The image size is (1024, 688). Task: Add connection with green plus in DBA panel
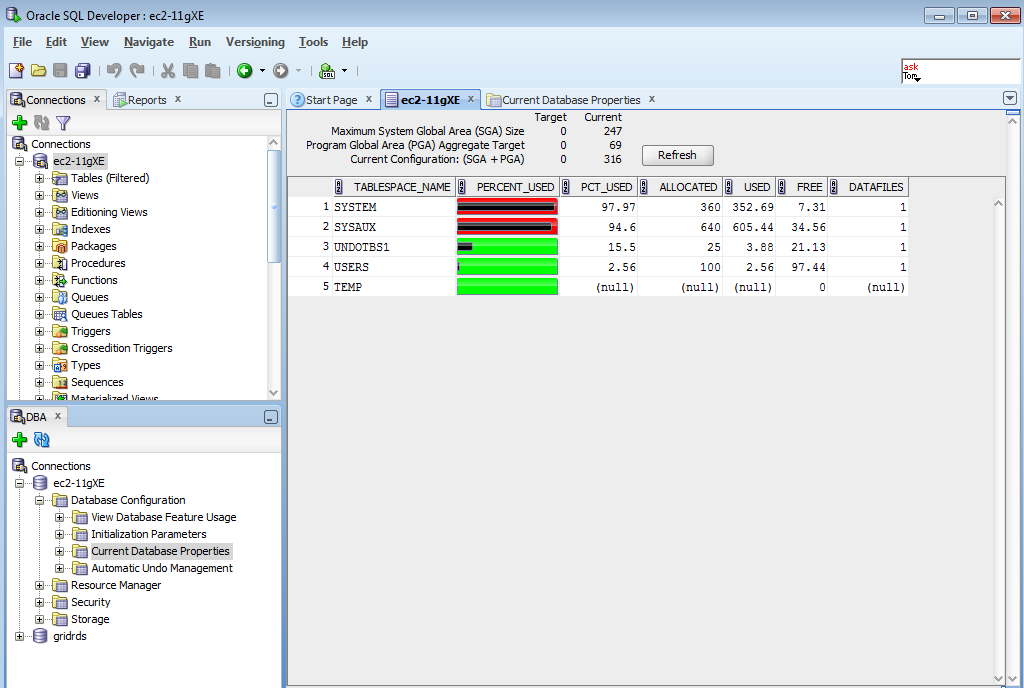click(x=20, y=440)
